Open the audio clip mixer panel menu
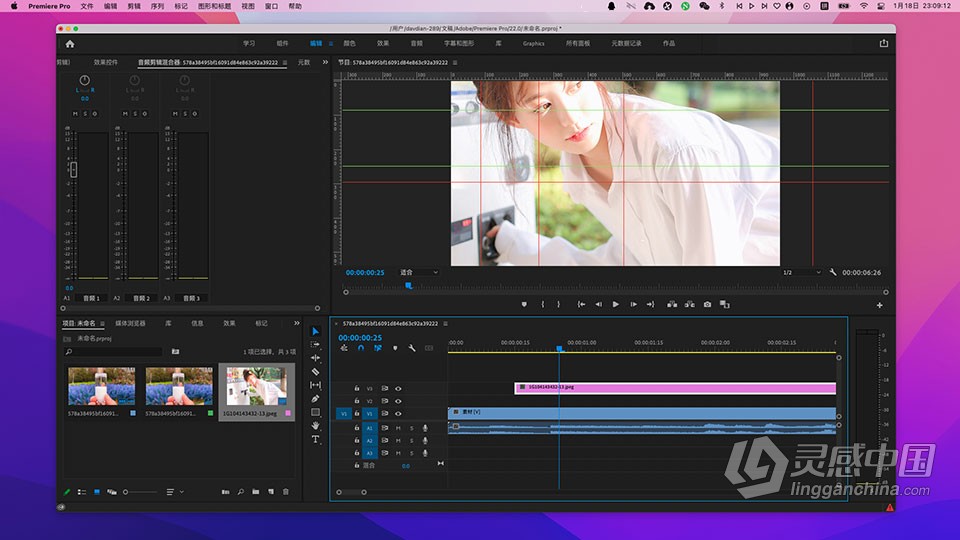The height and width of the screenshot is (540, 960). pyautogui.click(x=285, y=62)
